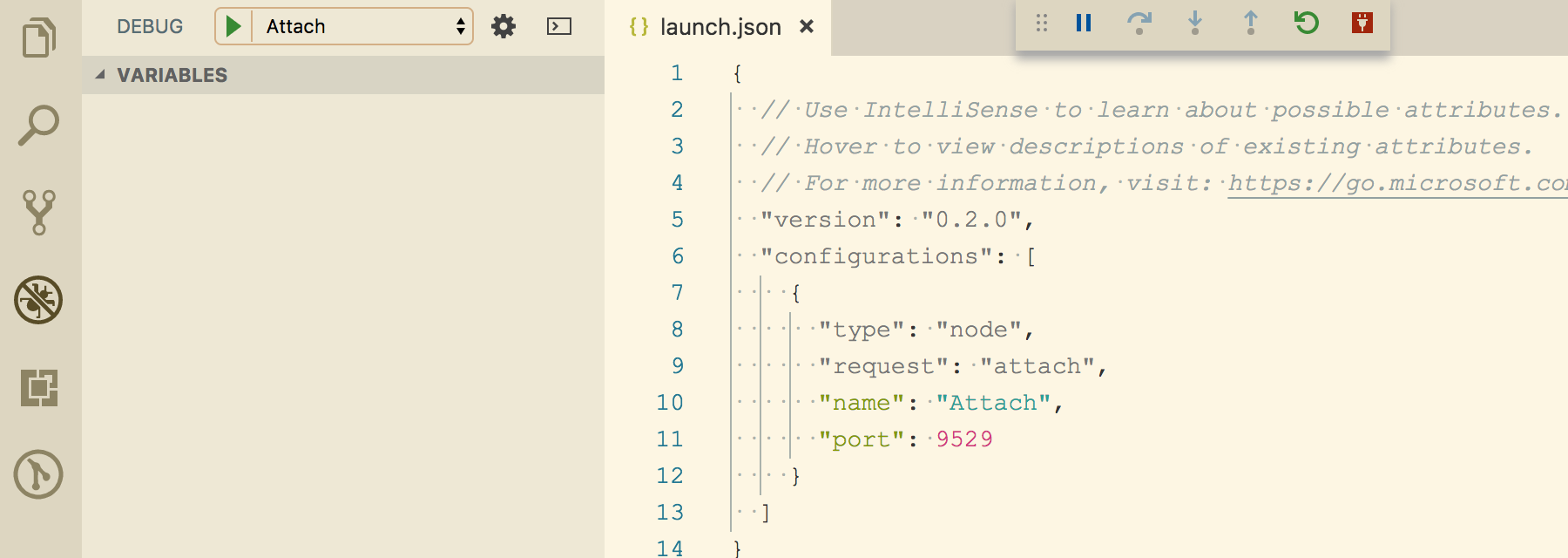1568x558 pixels.
Task: Open the Source Control view
Action: pos(39,213)
